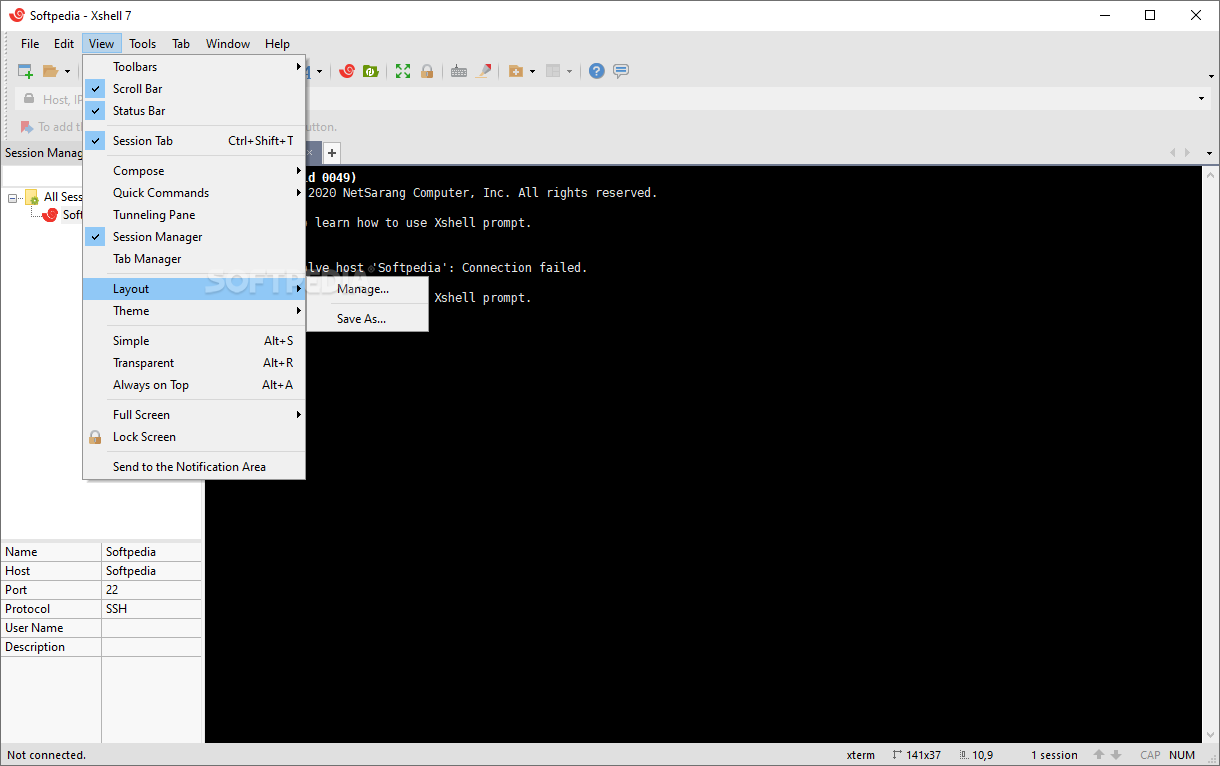Open the Help menu

[x=277, y=43]
